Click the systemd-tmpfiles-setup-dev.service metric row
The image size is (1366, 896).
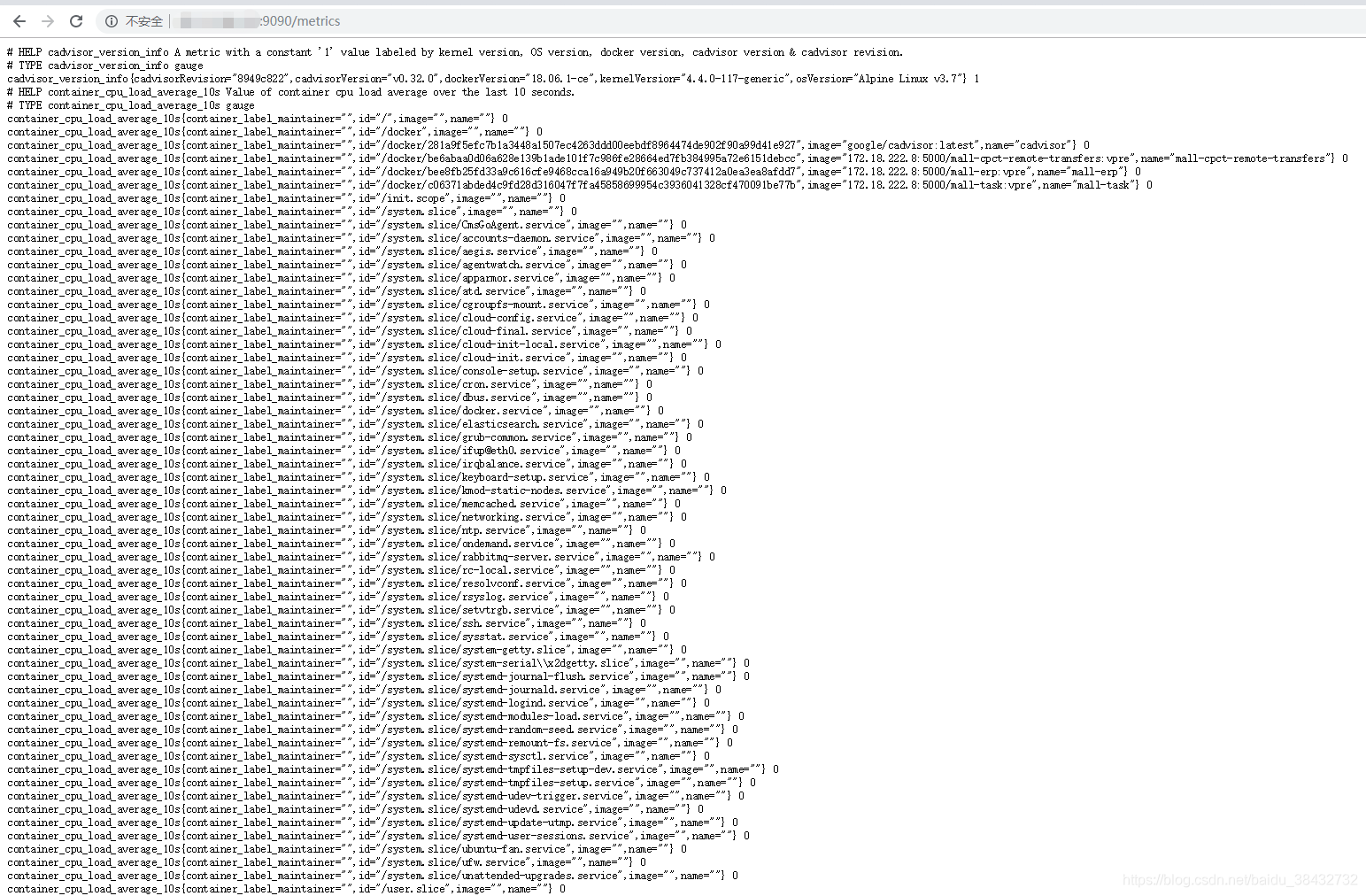pos(393,769)
